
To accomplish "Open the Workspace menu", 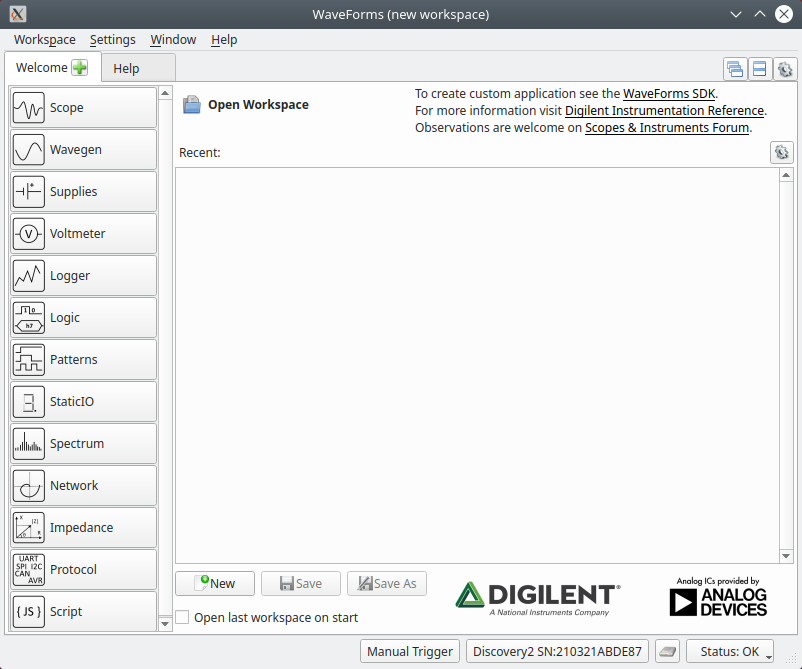I will pos(44,39).
